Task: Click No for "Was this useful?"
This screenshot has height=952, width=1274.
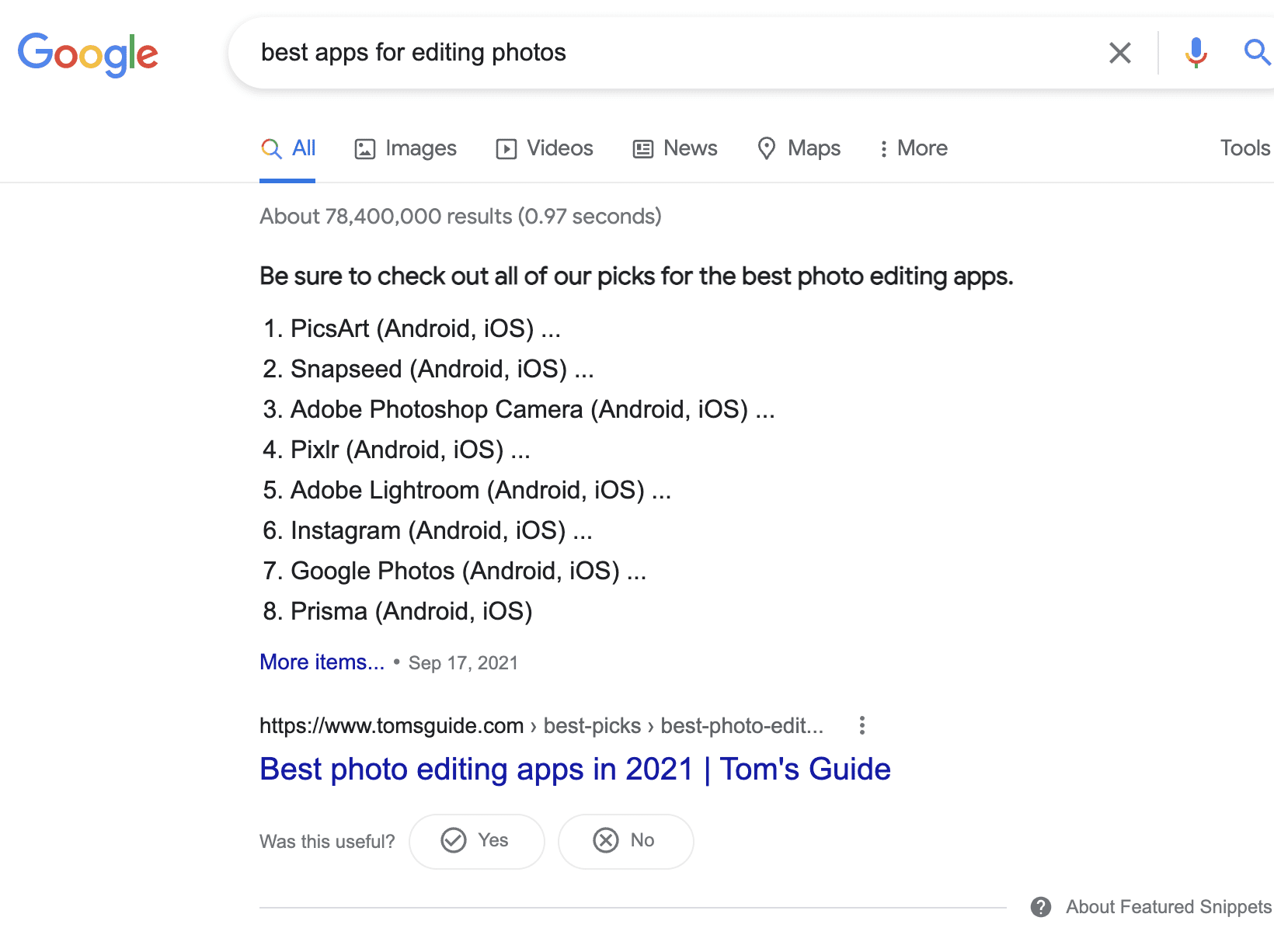Action: pos(625,841)
